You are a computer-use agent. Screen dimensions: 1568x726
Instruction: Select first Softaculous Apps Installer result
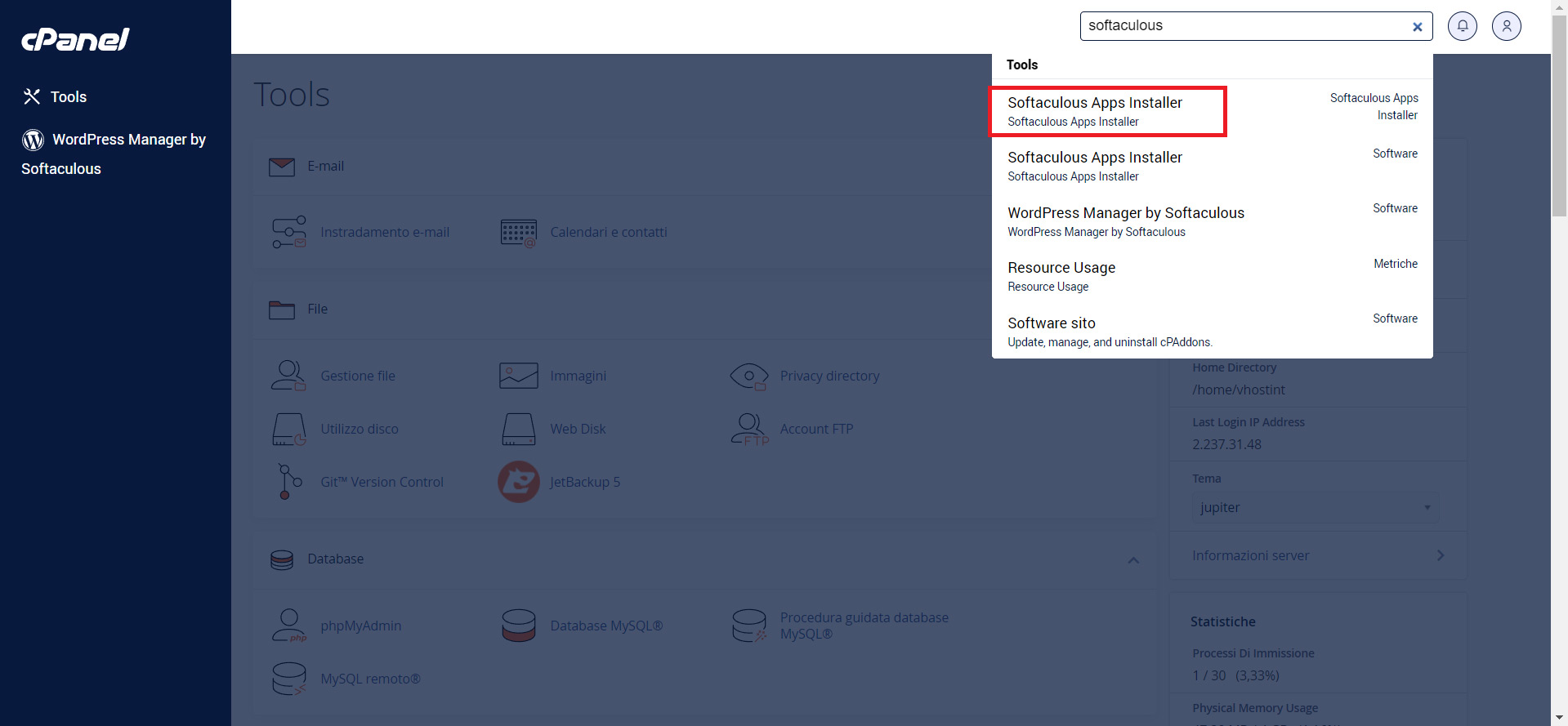pos(1212,111)
